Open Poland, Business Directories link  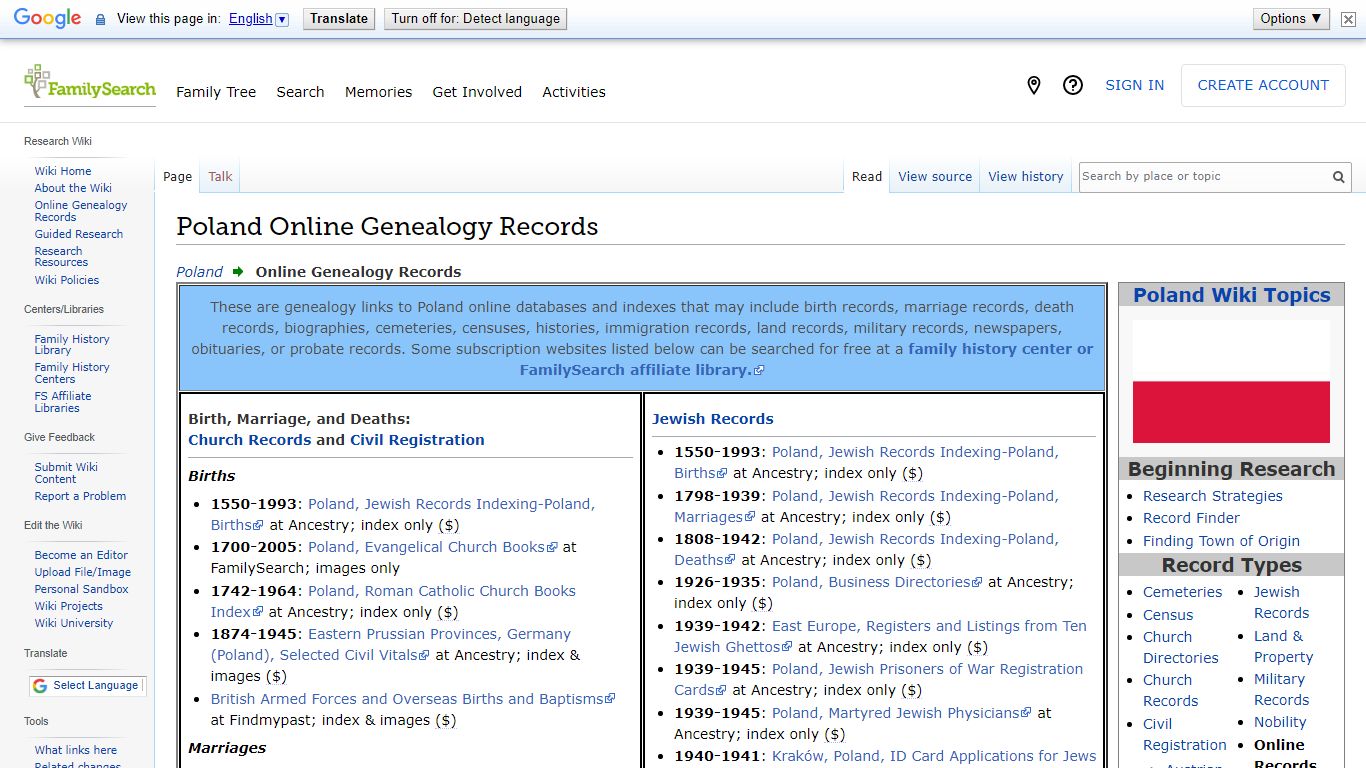[877, 582]
